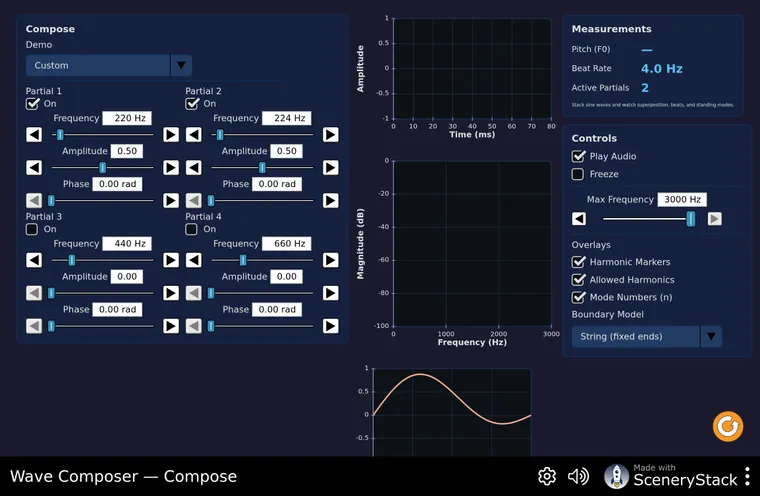760x496 pixels.
Task: Click Partial 2 frequency value 224 Hz
Action: pos(286,118)
